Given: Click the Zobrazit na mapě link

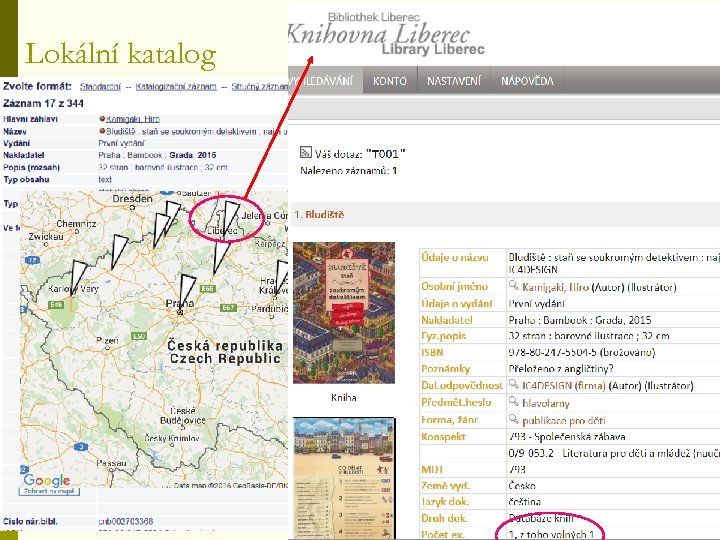Looking at the screenshot, I should point(49,491).
